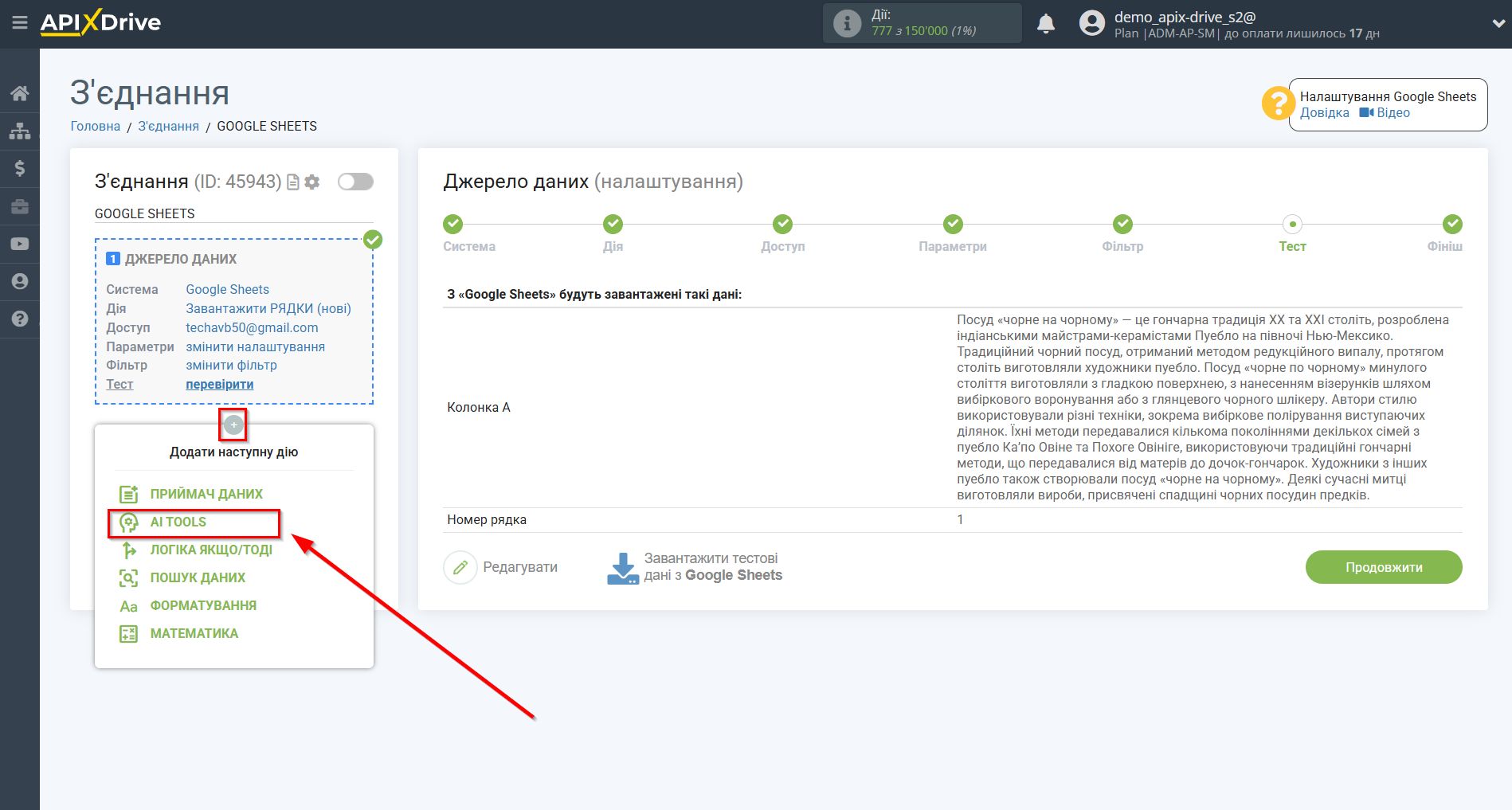Viewport: 1512px width, 810px height.
Task: Click the yellow question help icon
Action: [1278, 104]
